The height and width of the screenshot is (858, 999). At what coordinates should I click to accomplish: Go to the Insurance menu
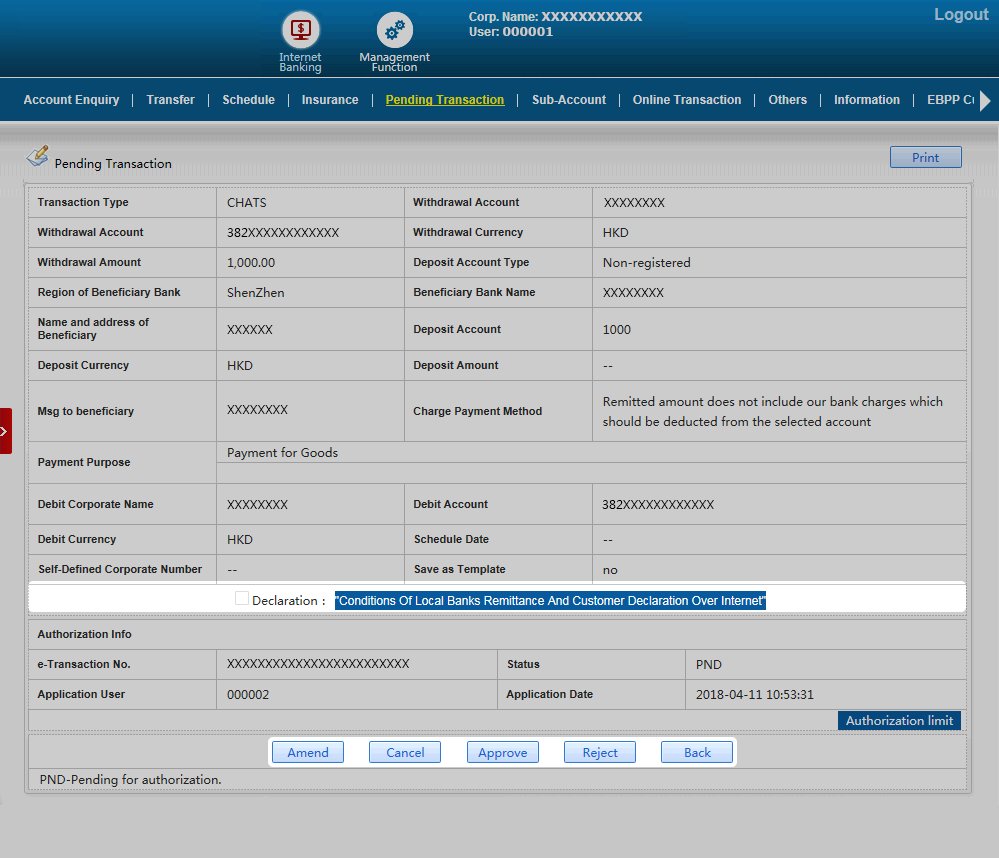[x=330, y=100]
